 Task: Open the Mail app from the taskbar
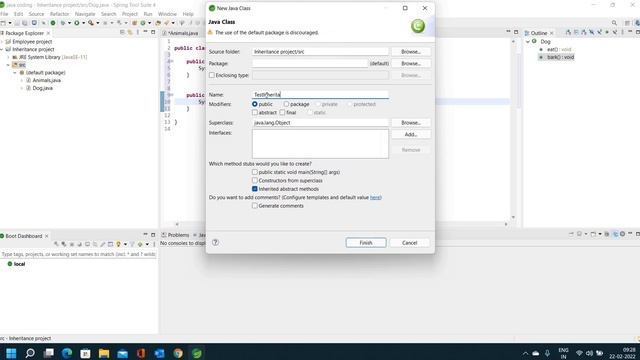[122, 353]
